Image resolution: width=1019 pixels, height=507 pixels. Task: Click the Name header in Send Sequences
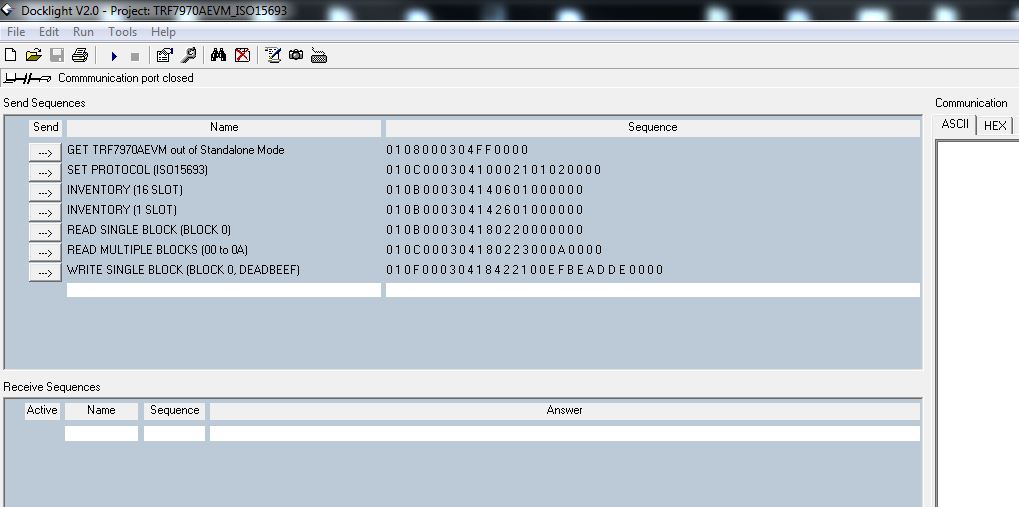coord(224,127)
